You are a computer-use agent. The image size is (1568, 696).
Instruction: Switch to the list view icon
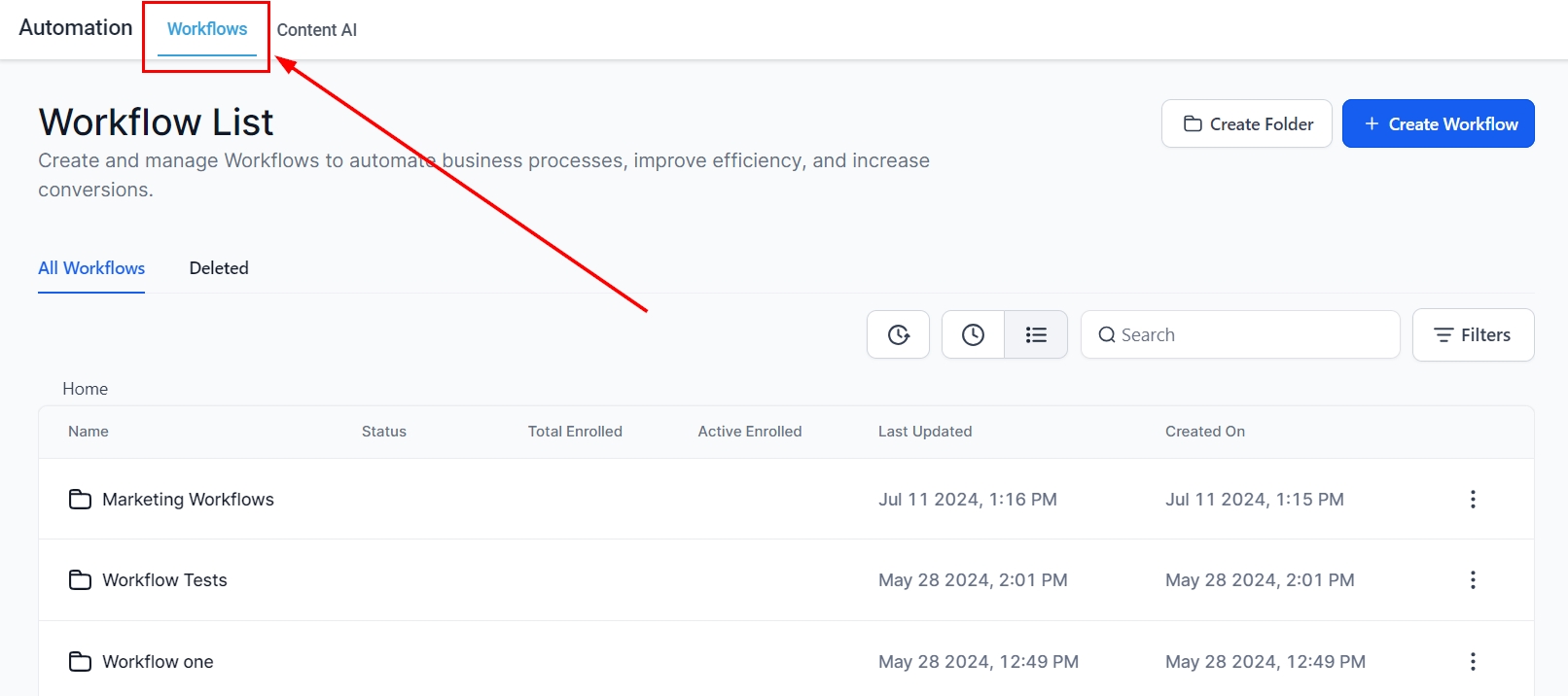click(1036, 335)
